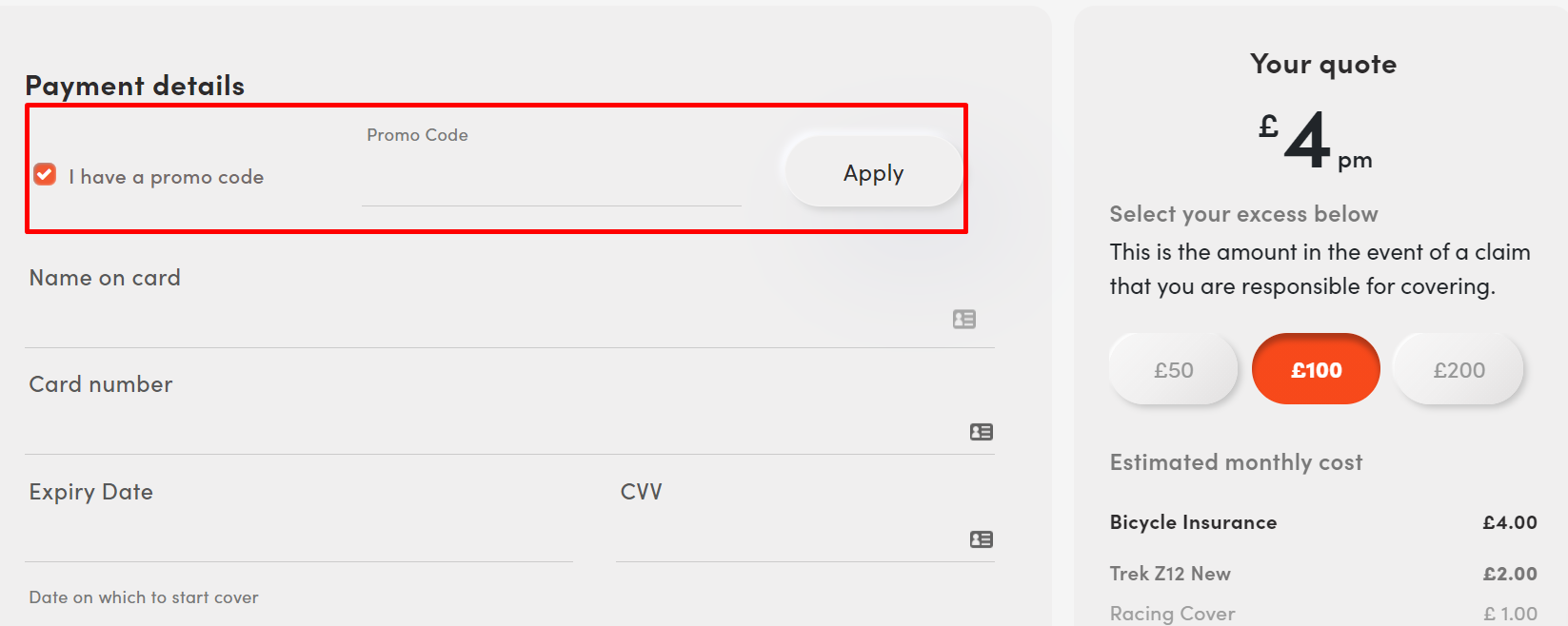Viewport: 1568px width, 626px height.
Task: Click the 'Select your excess below' heading
Action: (x=1243, y=214)
